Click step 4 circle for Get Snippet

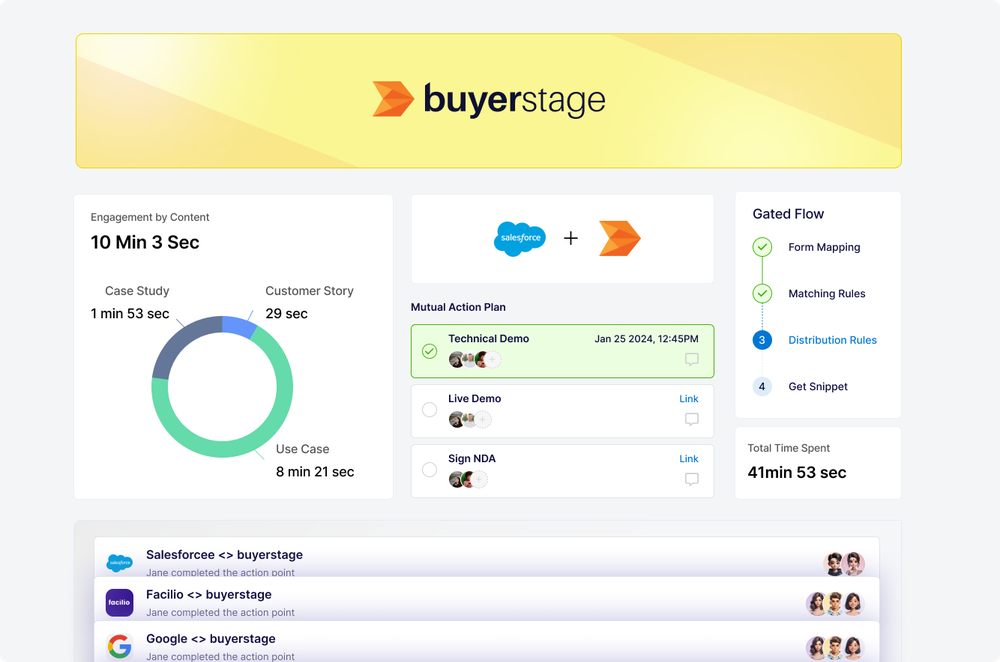coord(762,386)
